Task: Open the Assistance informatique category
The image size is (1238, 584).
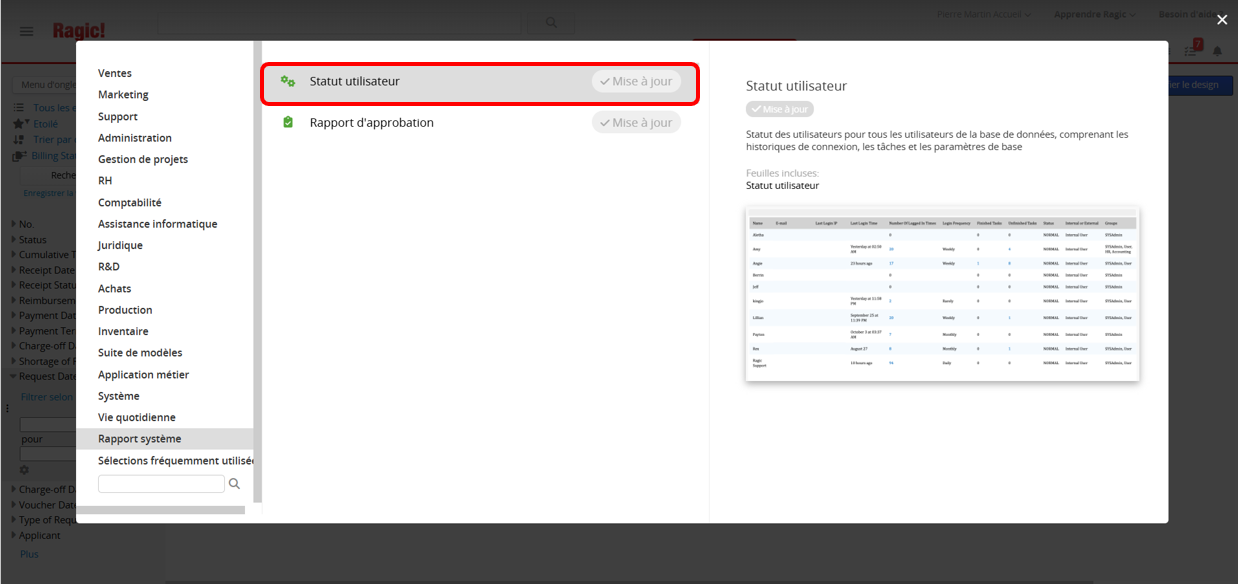Action: point(158,224)
